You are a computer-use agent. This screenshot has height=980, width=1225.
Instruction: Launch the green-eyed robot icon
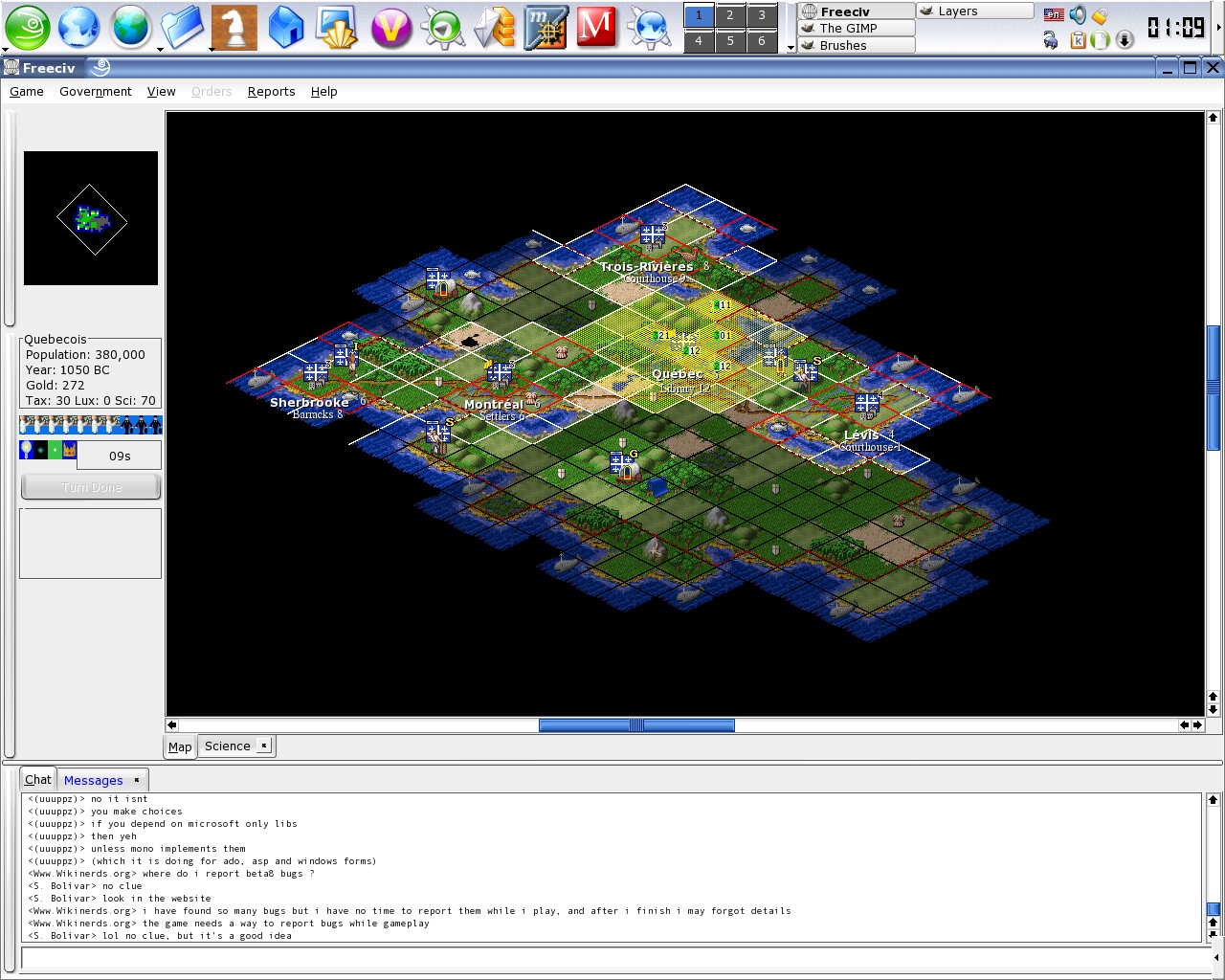coord(442,27)
